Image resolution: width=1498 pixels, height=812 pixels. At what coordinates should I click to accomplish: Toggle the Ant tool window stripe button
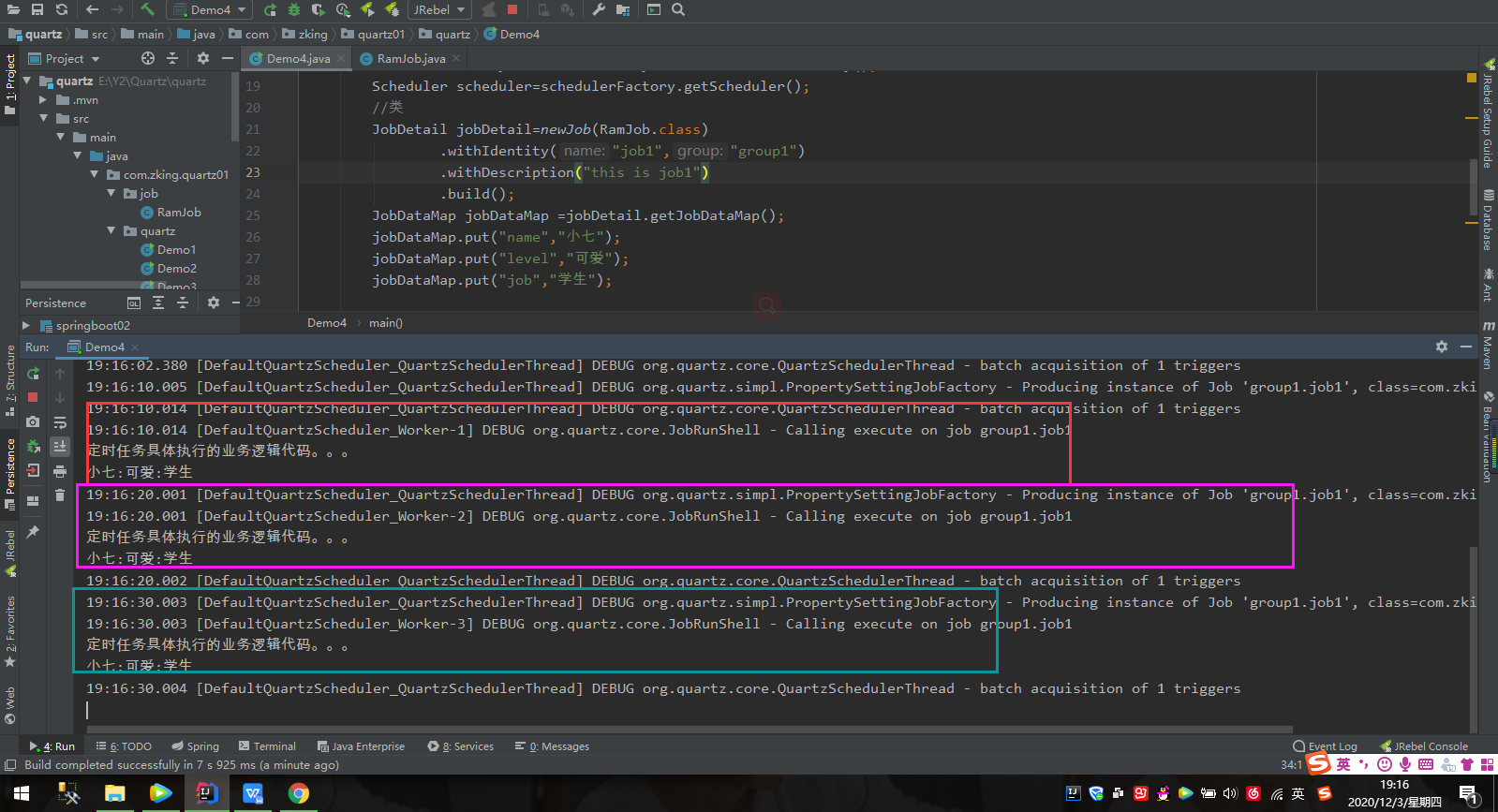coord(1488,285)
